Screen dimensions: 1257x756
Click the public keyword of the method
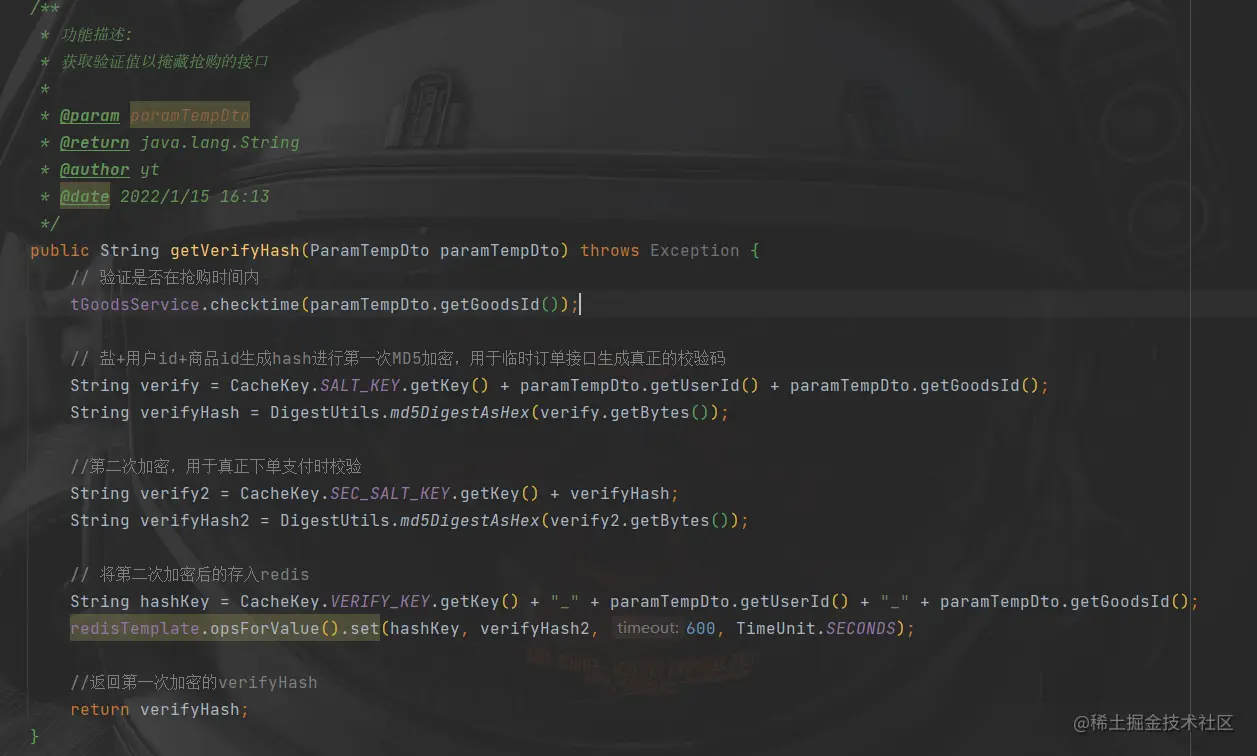(60, 251)
